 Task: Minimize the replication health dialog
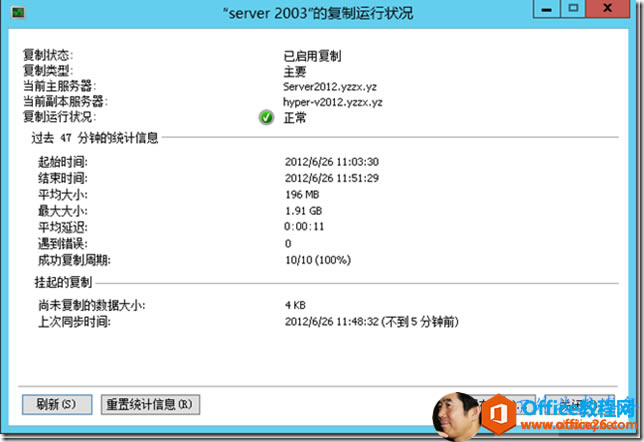click(547, 9)
